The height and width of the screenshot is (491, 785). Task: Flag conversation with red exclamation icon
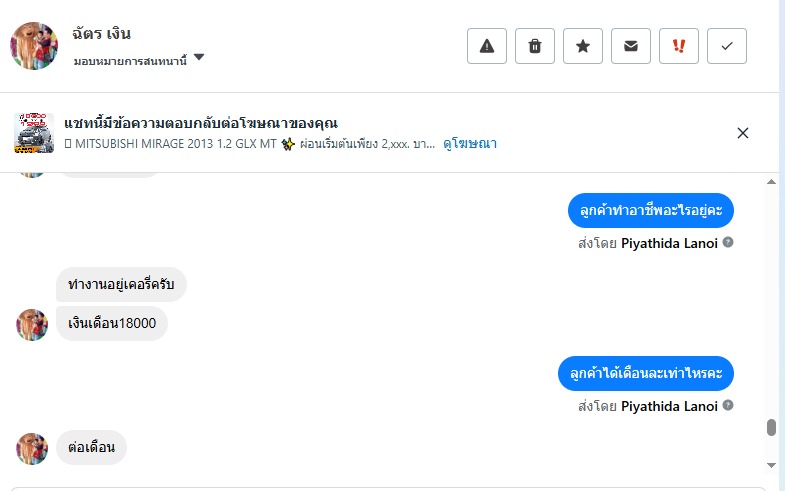679,46
